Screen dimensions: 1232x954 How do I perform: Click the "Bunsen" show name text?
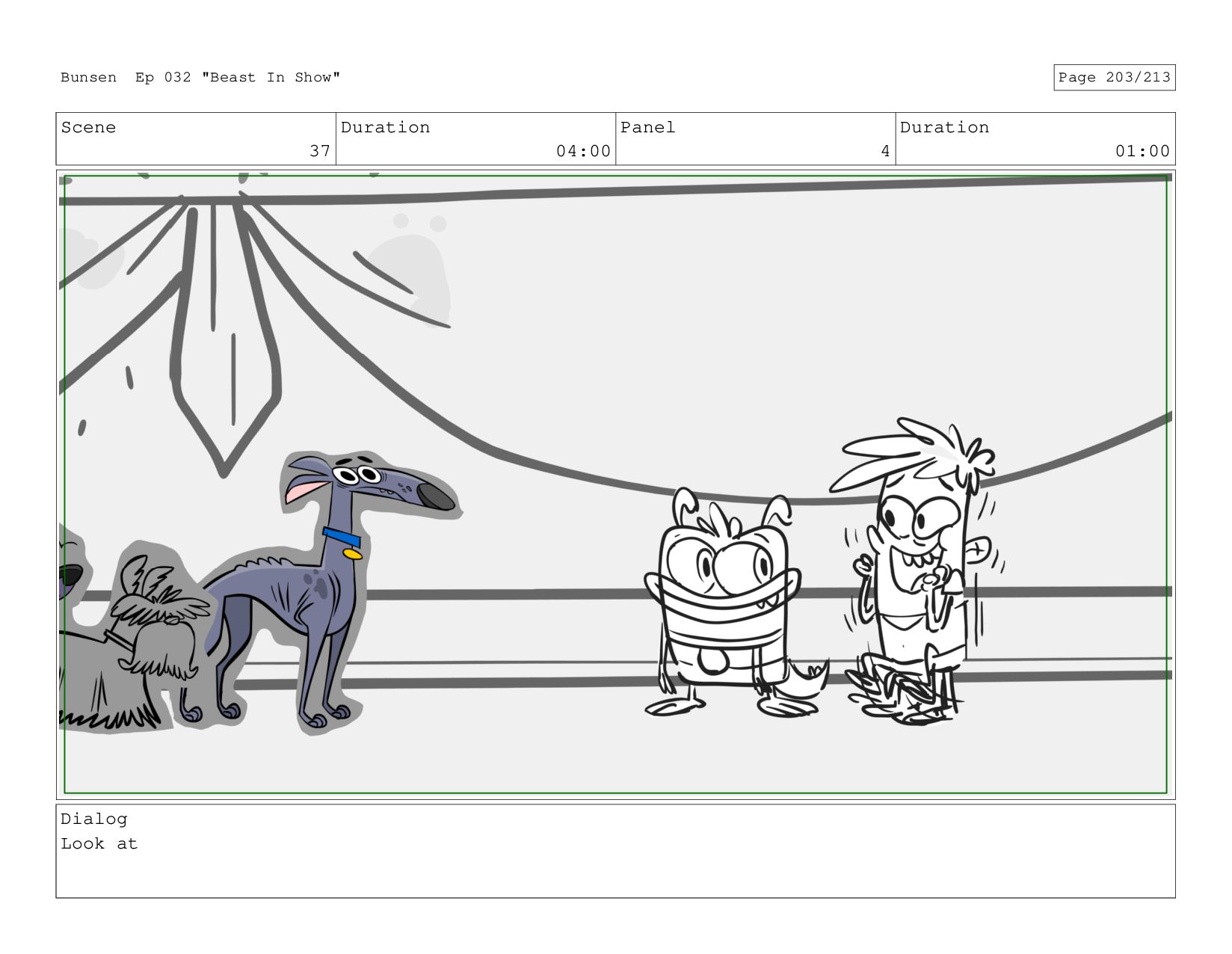coord(88,78)
